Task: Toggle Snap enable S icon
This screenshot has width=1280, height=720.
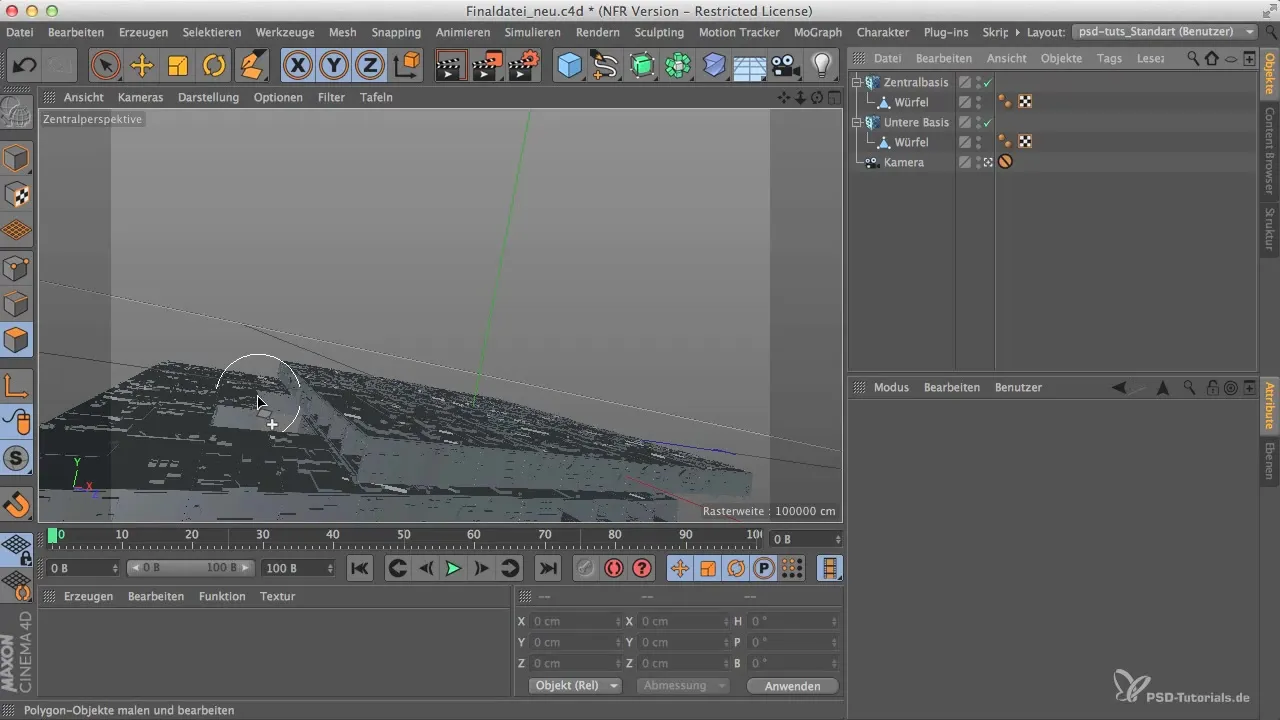Action: (16, 459)
